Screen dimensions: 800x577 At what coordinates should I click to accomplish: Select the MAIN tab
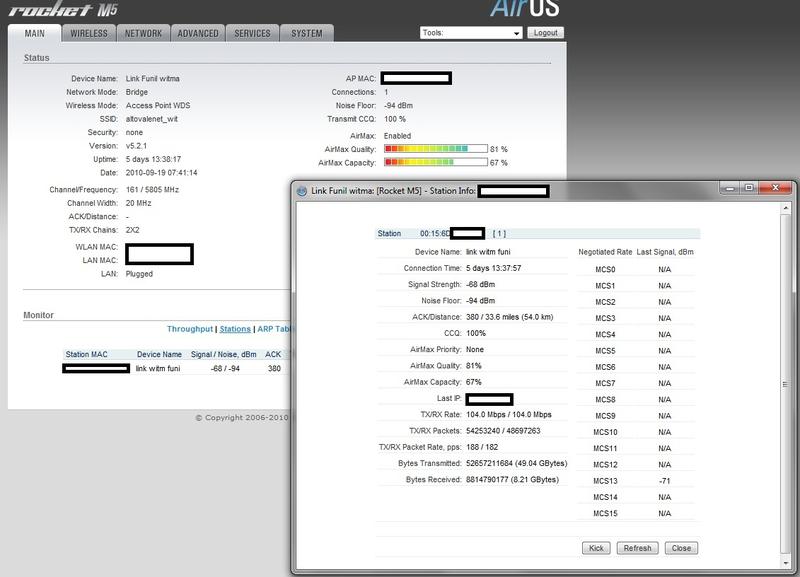pyautogui.click(x=35, y=33)
